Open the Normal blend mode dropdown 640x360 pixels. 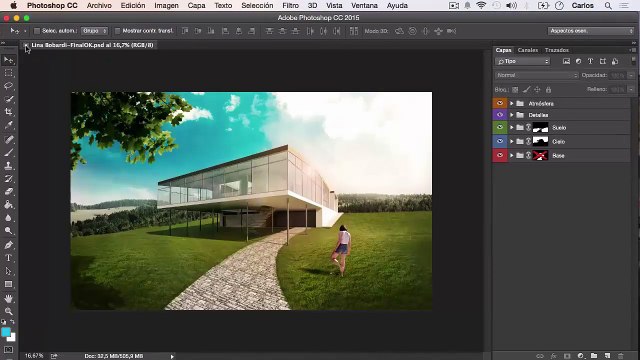click(536, 76)
